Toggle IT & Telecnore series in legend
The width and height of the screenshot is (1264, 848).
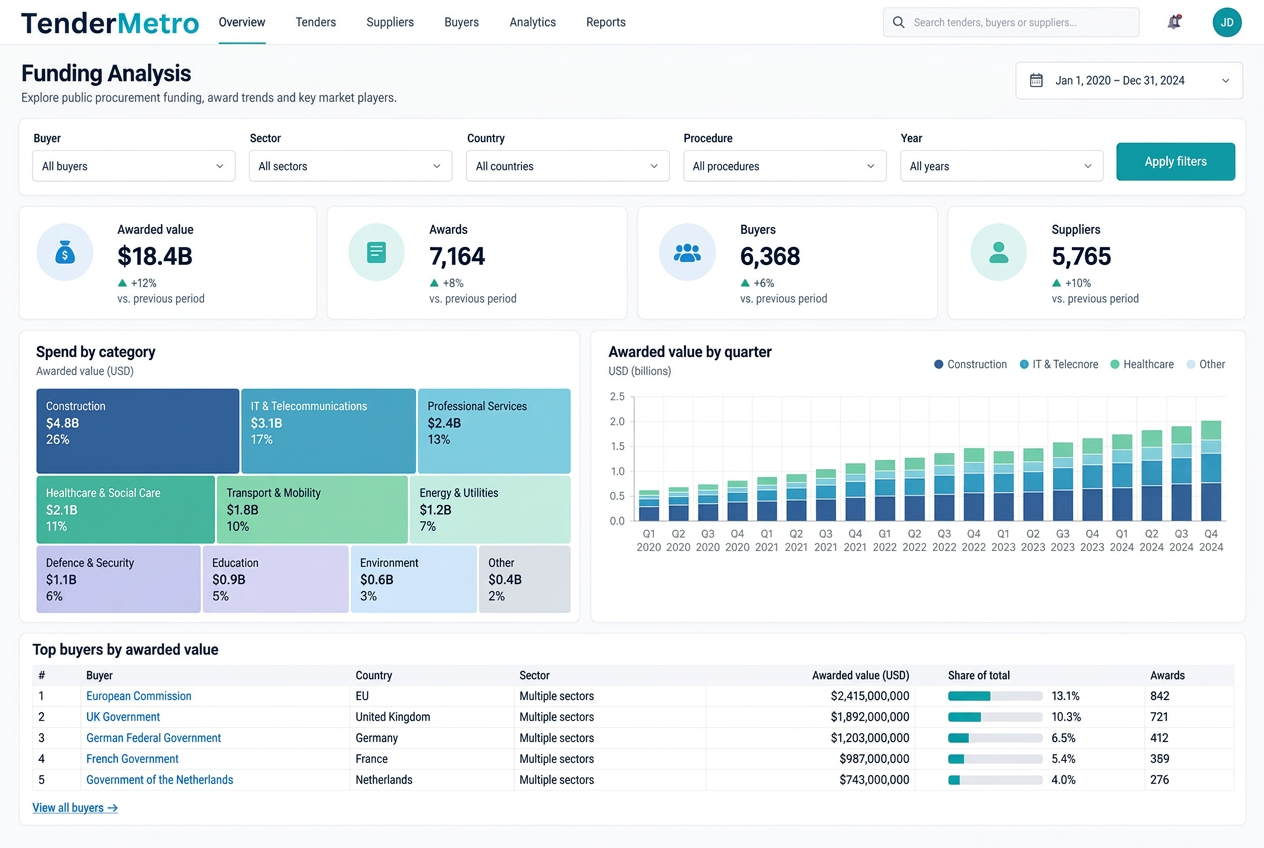tap(1059, 365)
